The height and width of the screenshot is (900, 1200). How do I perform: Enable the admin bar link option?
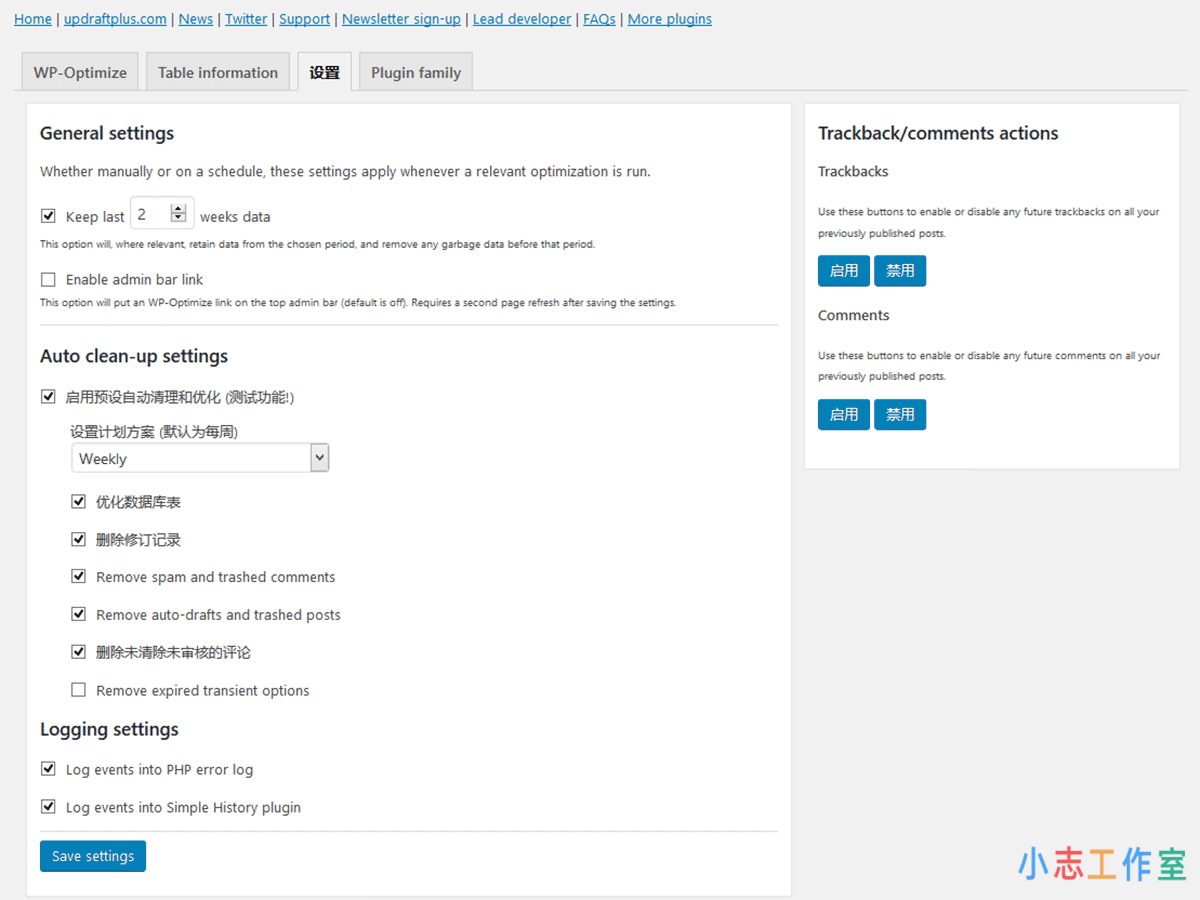tap(48, 279)
